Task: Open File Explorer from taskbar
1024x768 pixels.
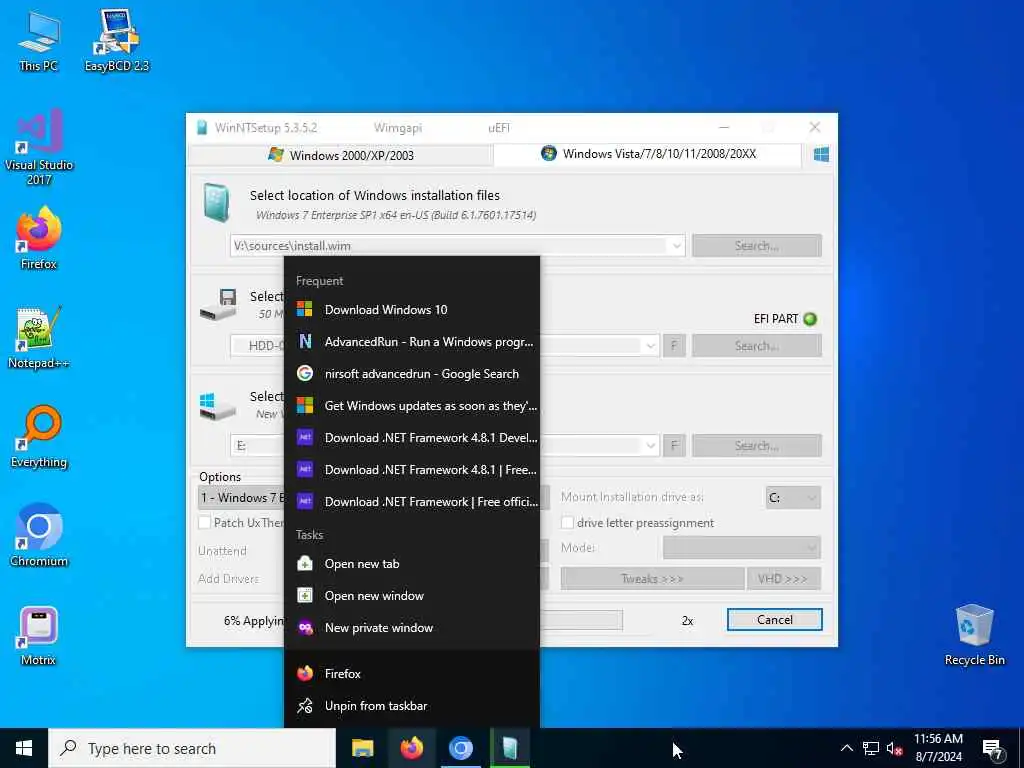Action: pyautogui.click(x=362, y=748)
